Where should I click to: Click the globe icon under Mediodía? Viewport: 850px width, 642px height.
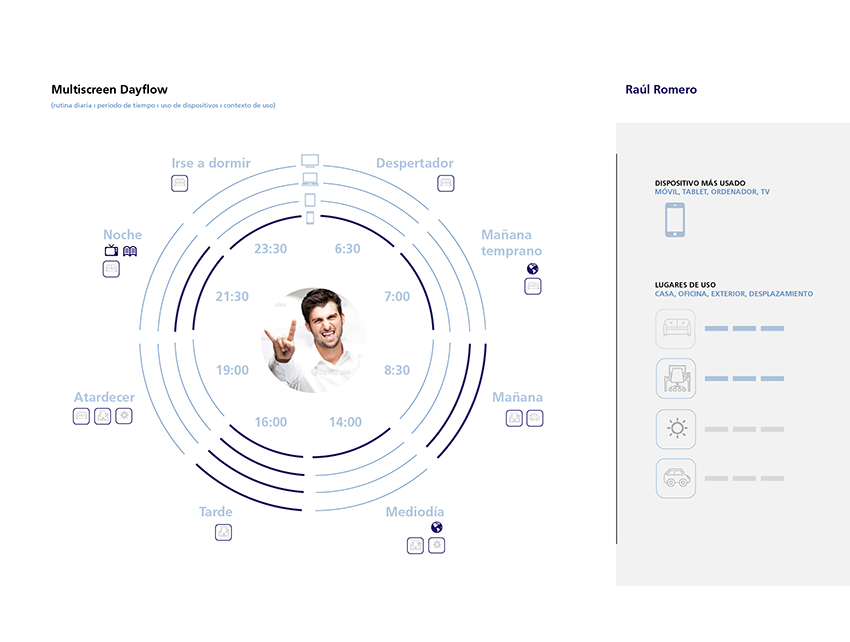[436, 527]
